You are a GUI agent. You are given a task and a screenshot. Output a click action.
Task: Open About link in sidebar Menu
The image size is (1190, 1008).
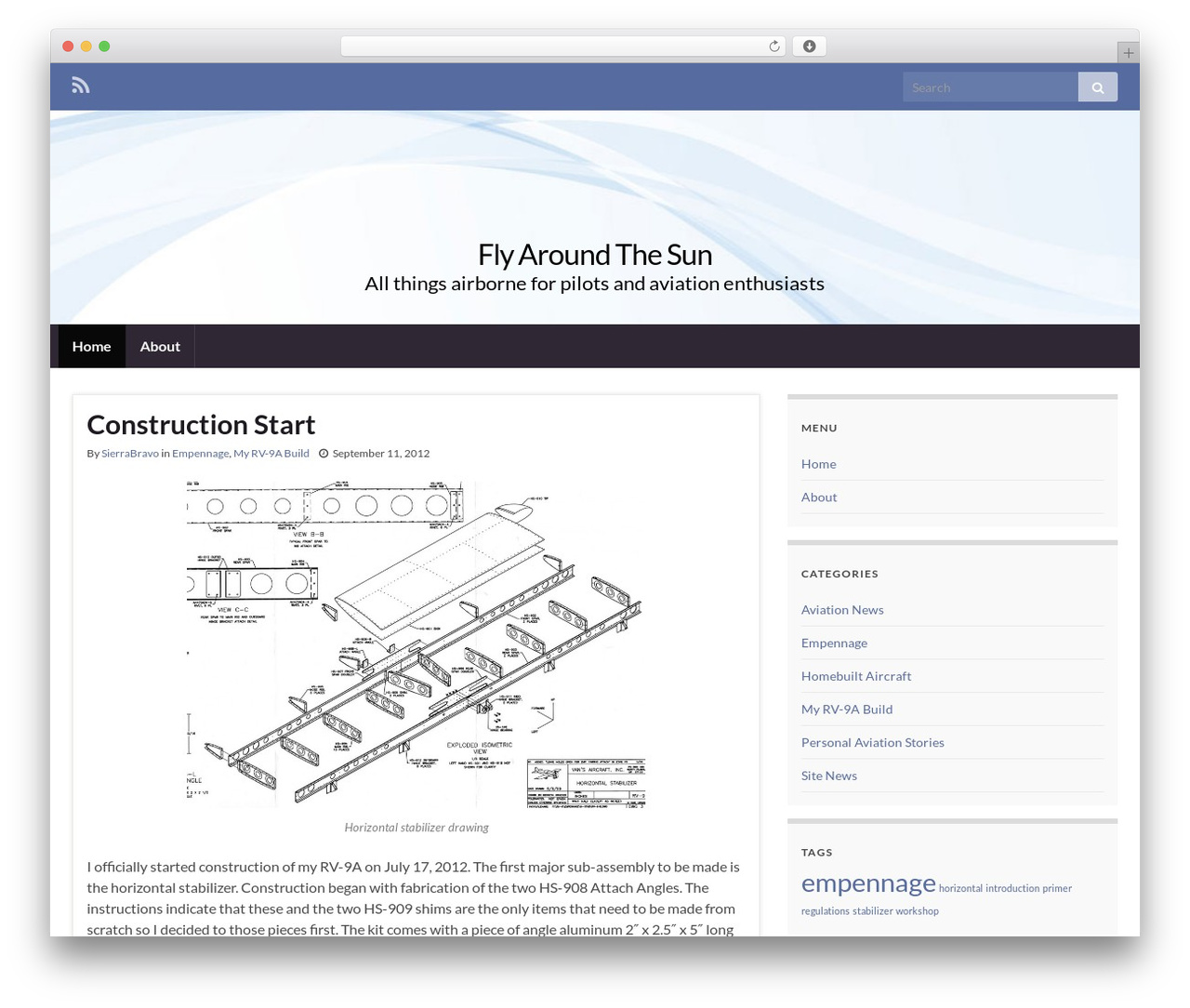pyautogui.click(x=819, y=497)
